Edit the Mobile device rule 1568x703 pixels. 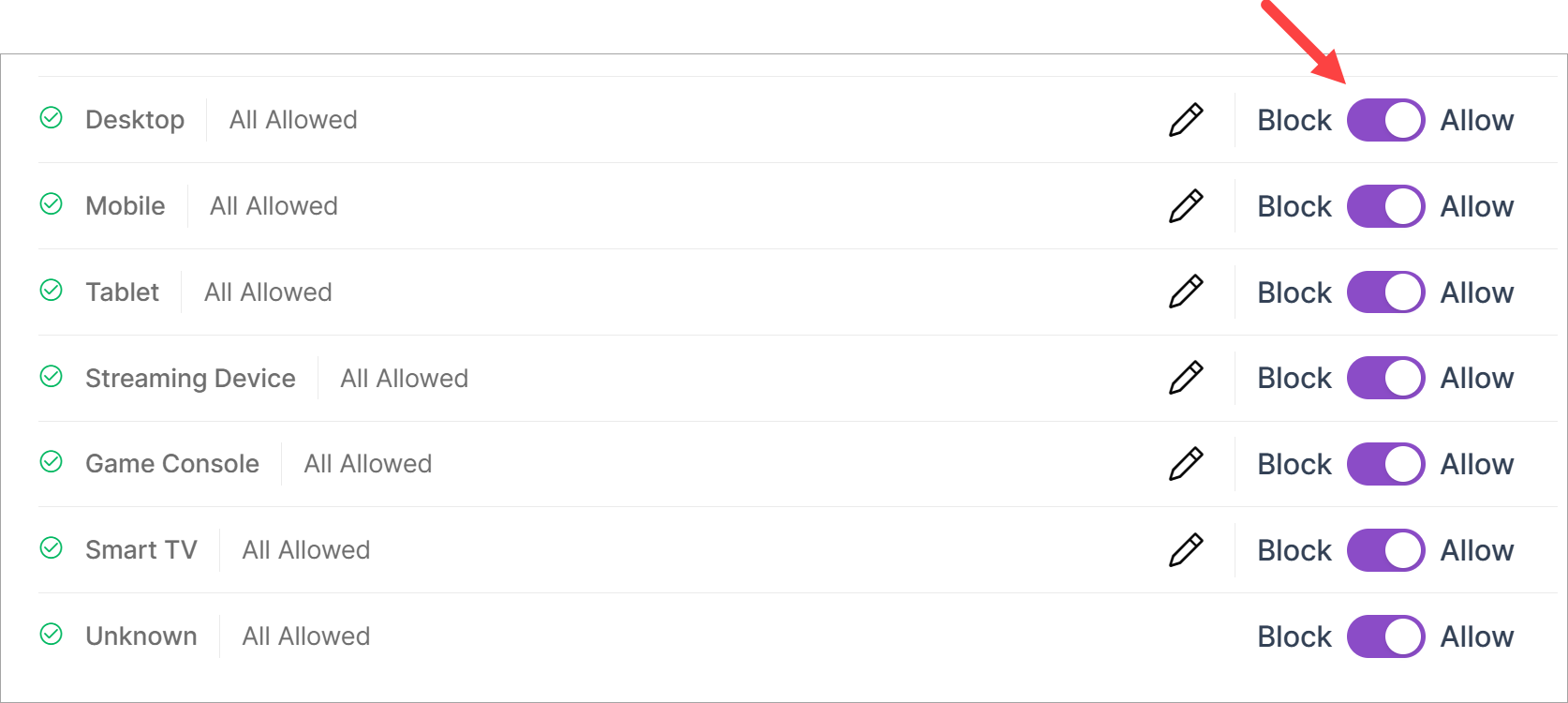coord(1186,206)
